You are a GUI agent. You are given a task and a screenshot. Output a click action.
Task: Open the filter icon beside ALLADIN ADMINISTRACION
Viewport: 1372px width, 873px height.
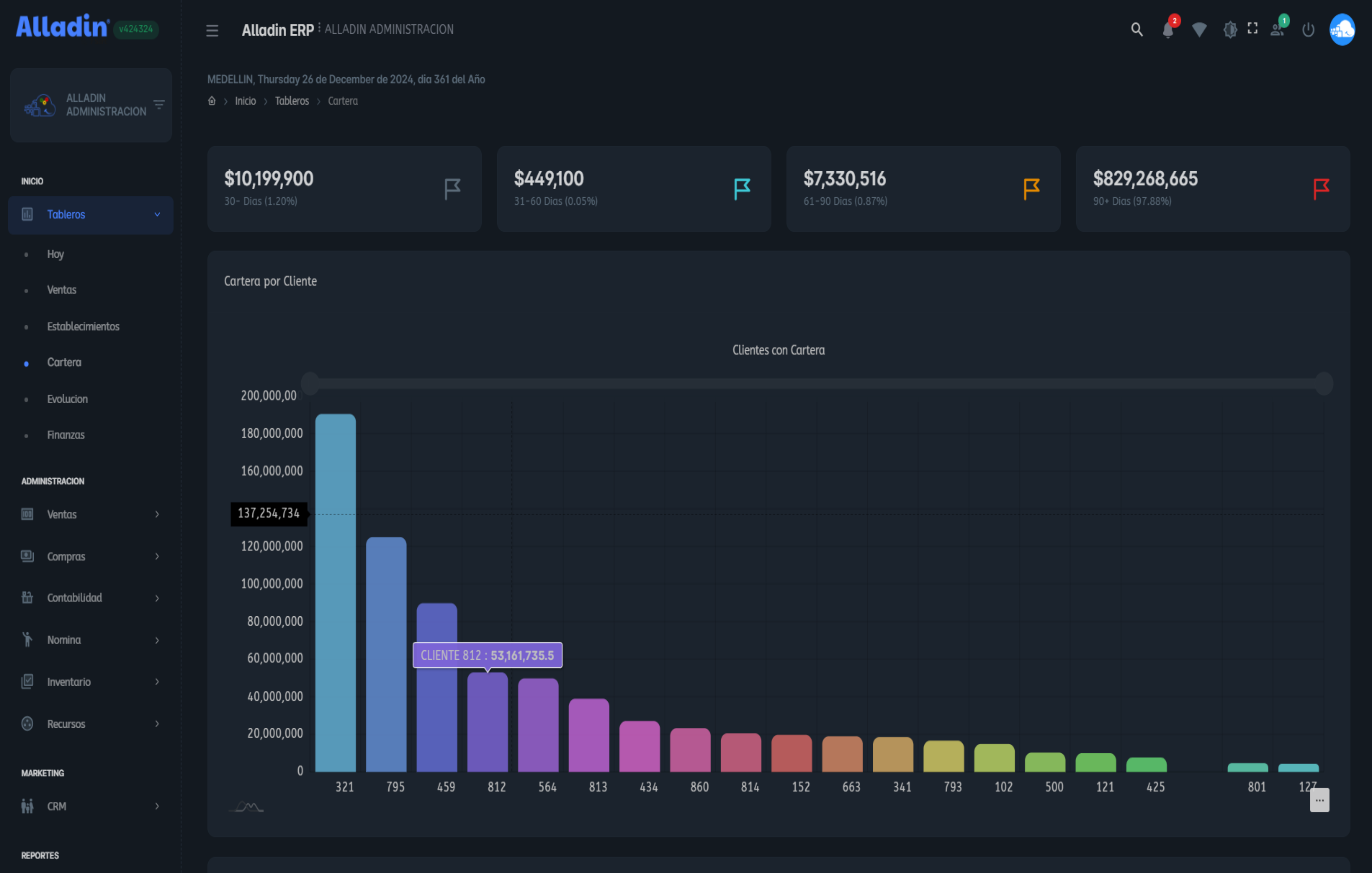point(159,104)
